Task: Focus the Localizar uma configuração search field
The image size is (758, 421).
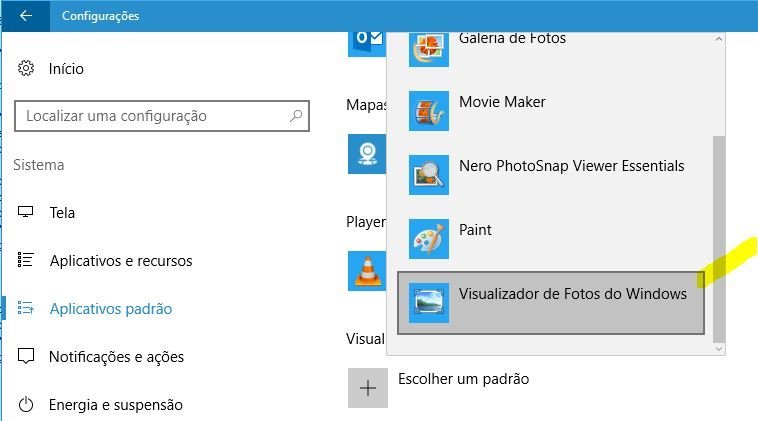Action: (x=162, y=116)
